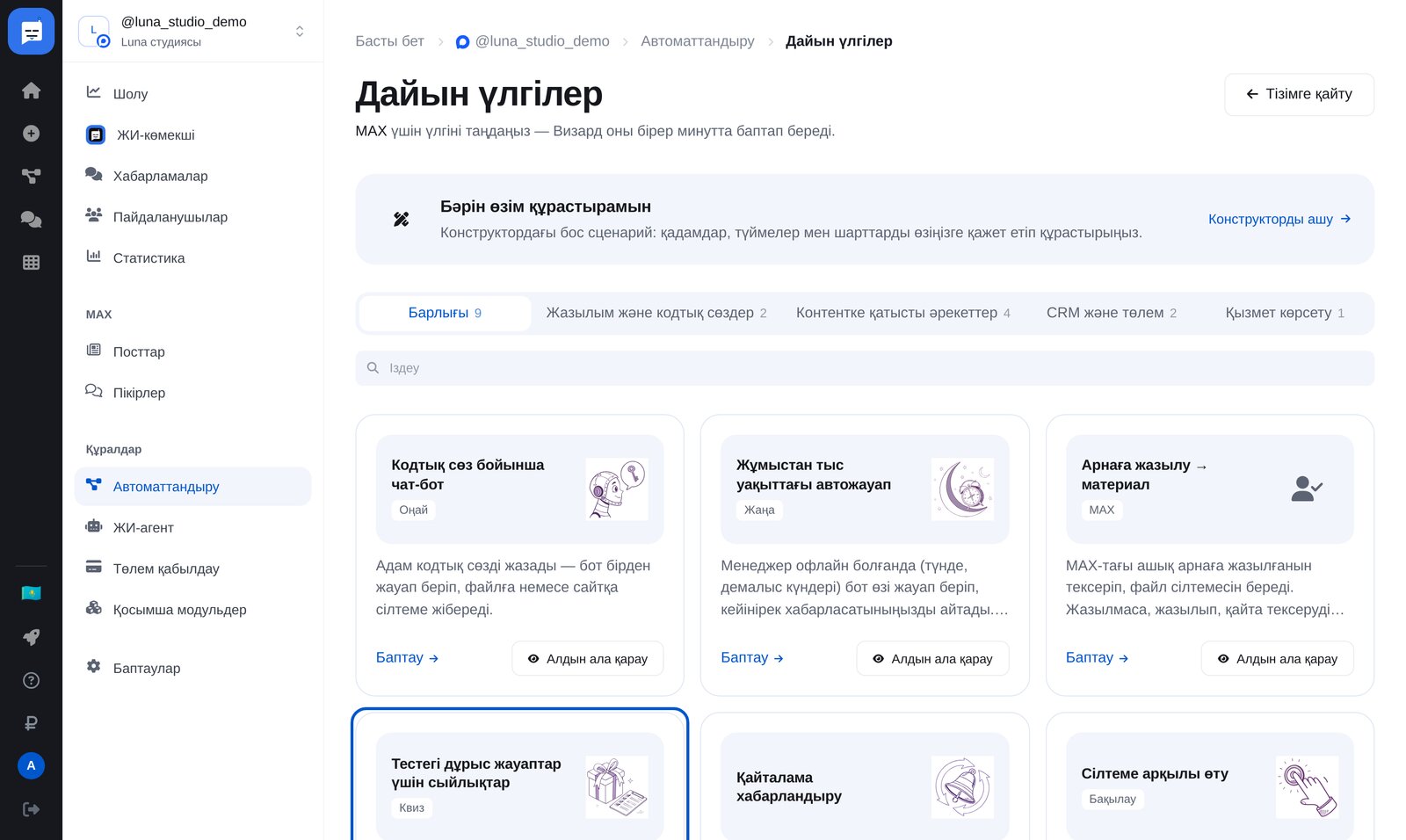Screen dimensions: 1406x840
Task: Click the logout icon at rail bottom
Action: (31, 809)
